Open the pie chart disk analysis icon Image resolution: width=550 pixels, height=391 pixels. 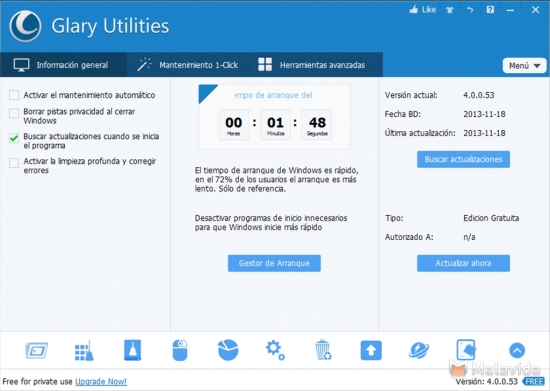(x=228, y=350)
